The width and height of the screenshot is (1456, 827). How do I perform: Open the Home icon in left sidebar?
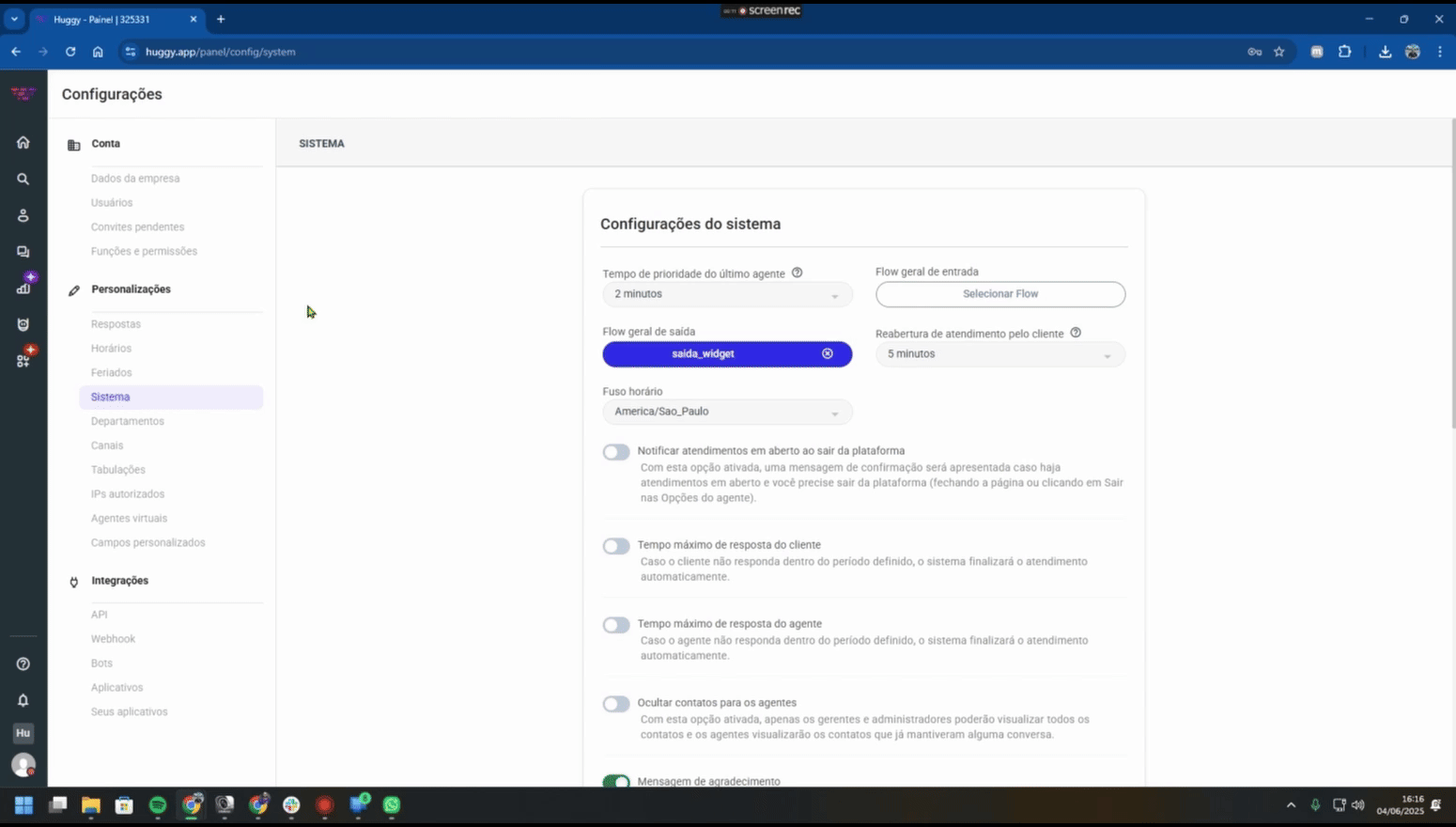[x=23, y=142]
